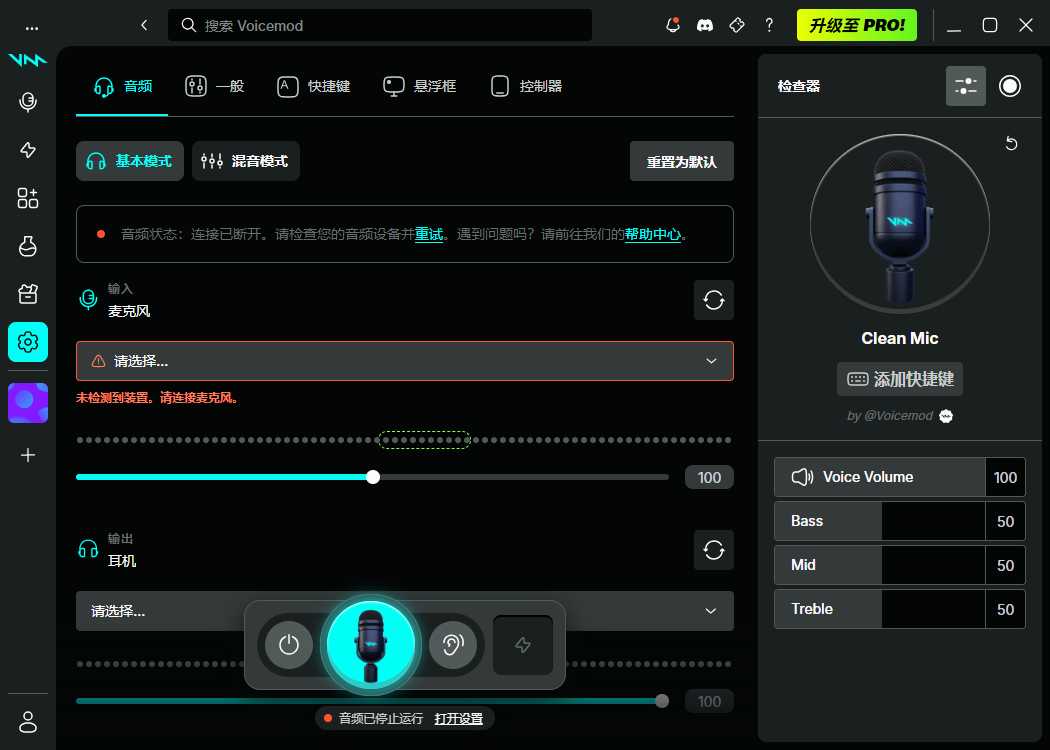Switch to the 快捷键 tab
This screenshot has height=750, width=1050.
(313, 86)
